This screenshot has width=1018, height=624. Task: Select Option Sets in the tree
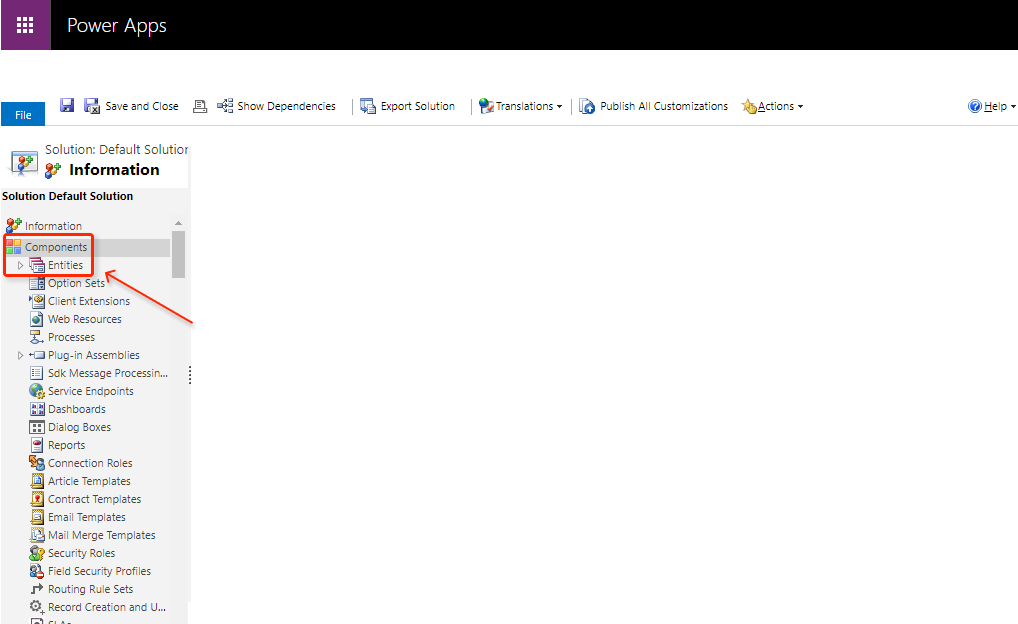(x=76, y=283)
